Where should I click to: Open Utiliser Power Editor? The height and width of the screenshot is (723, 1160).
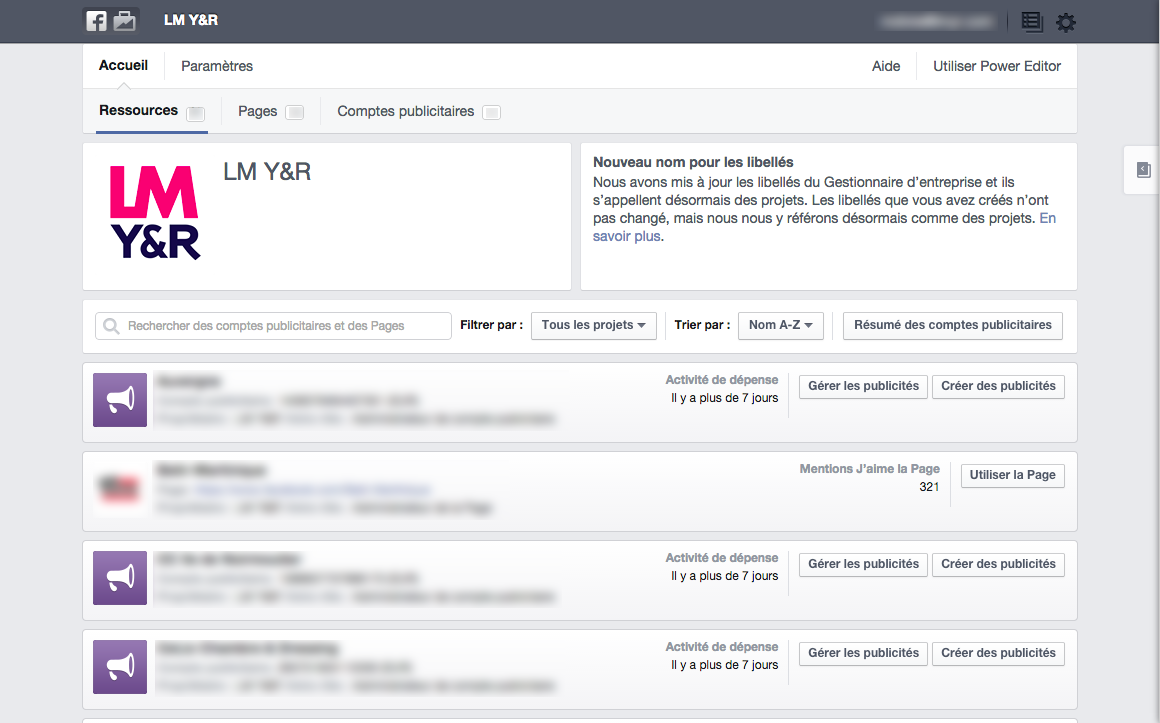tap(997, 66)
